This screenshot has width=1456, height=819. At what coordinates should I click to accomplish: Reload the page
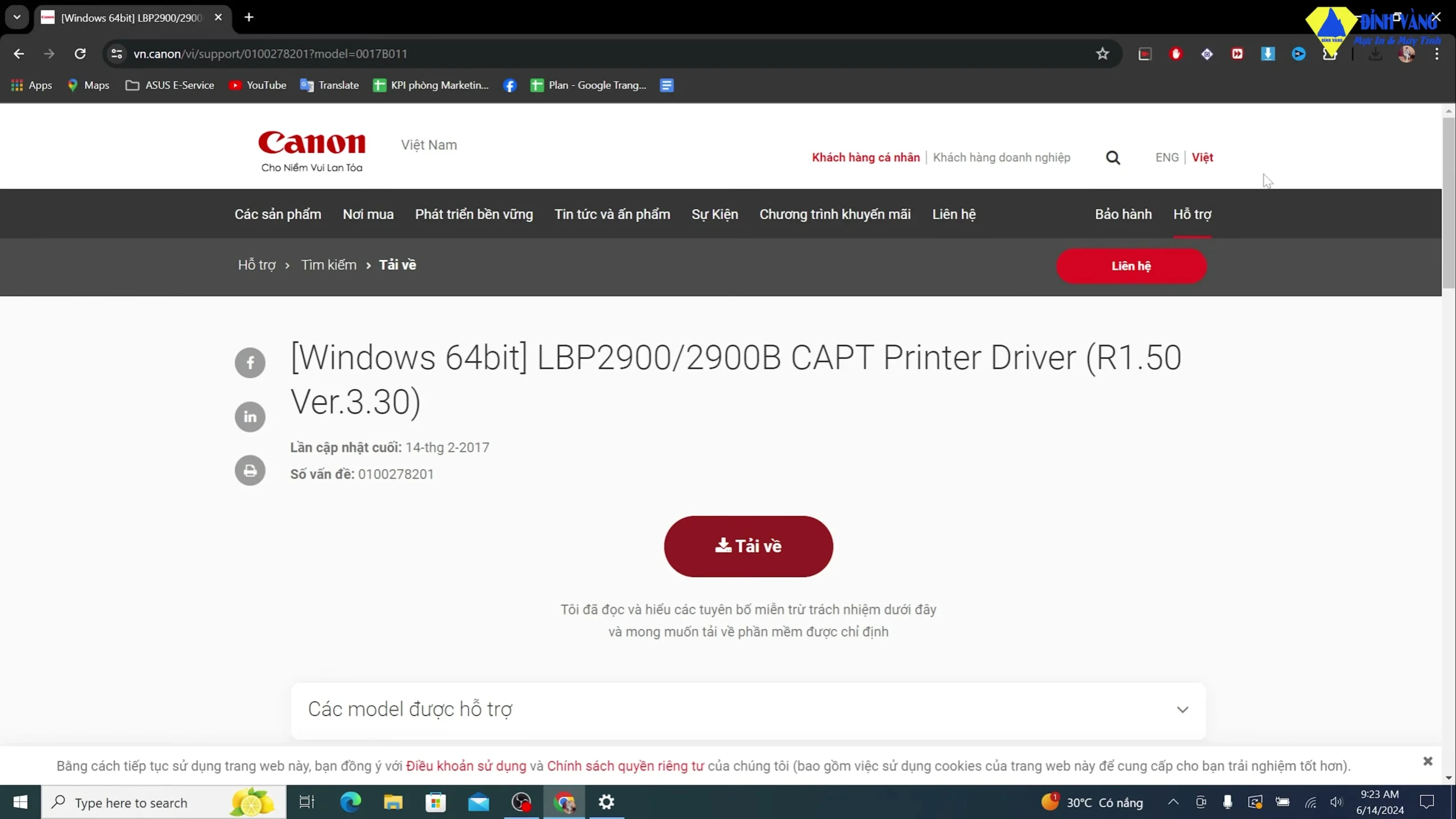point(80,53)
